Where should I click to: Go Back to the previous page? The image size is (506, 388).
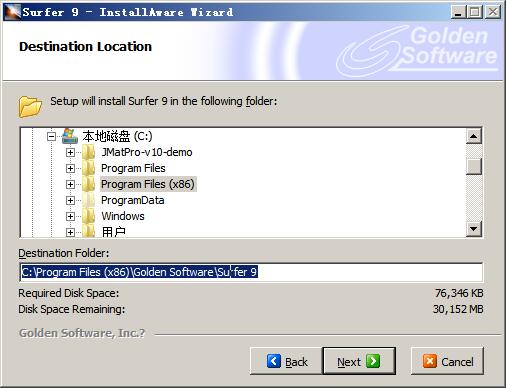(x=286, y=361)
